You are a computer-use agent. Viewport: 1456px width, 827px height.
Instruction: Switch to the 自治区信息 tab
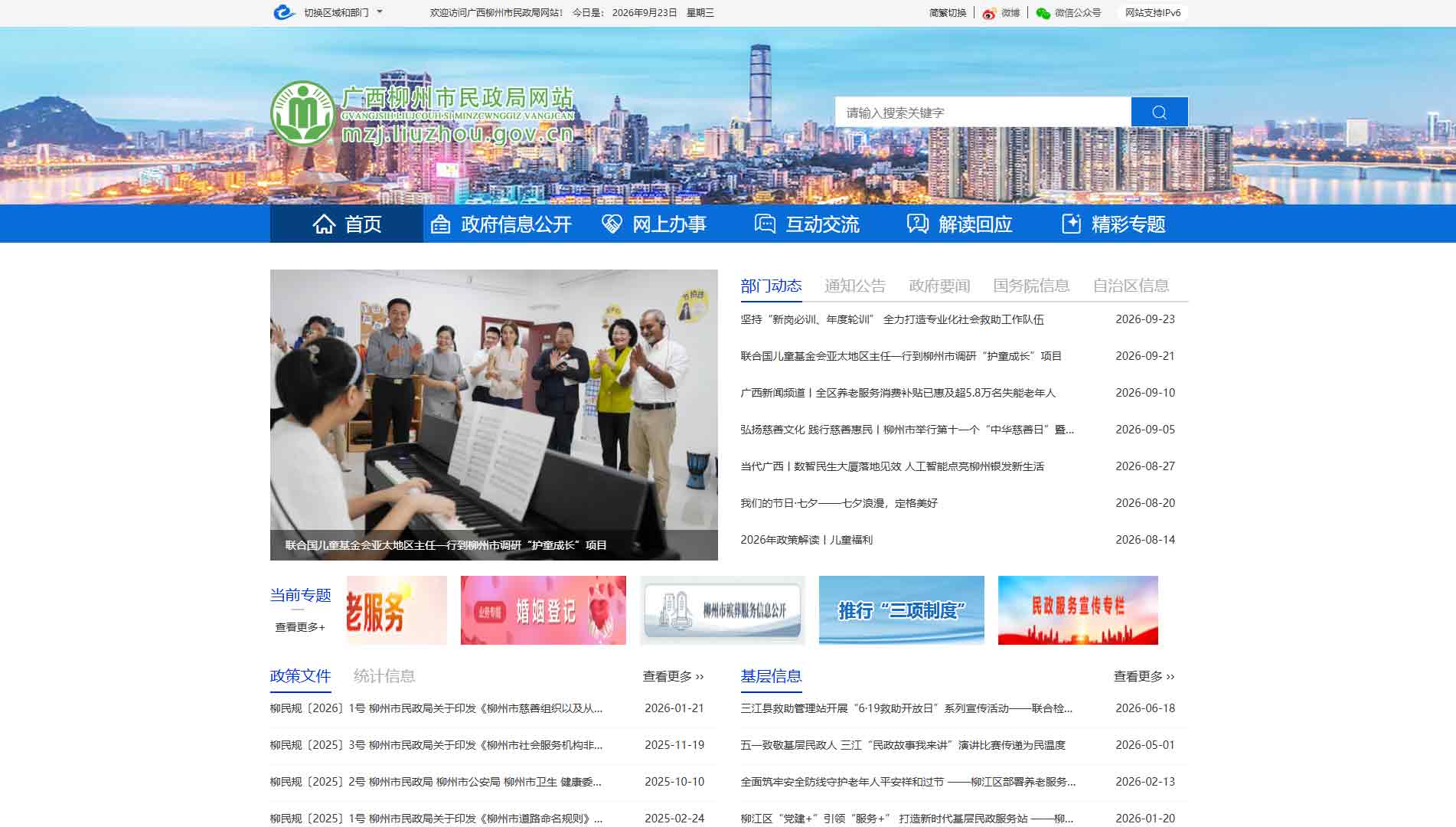coord(1131,286)
